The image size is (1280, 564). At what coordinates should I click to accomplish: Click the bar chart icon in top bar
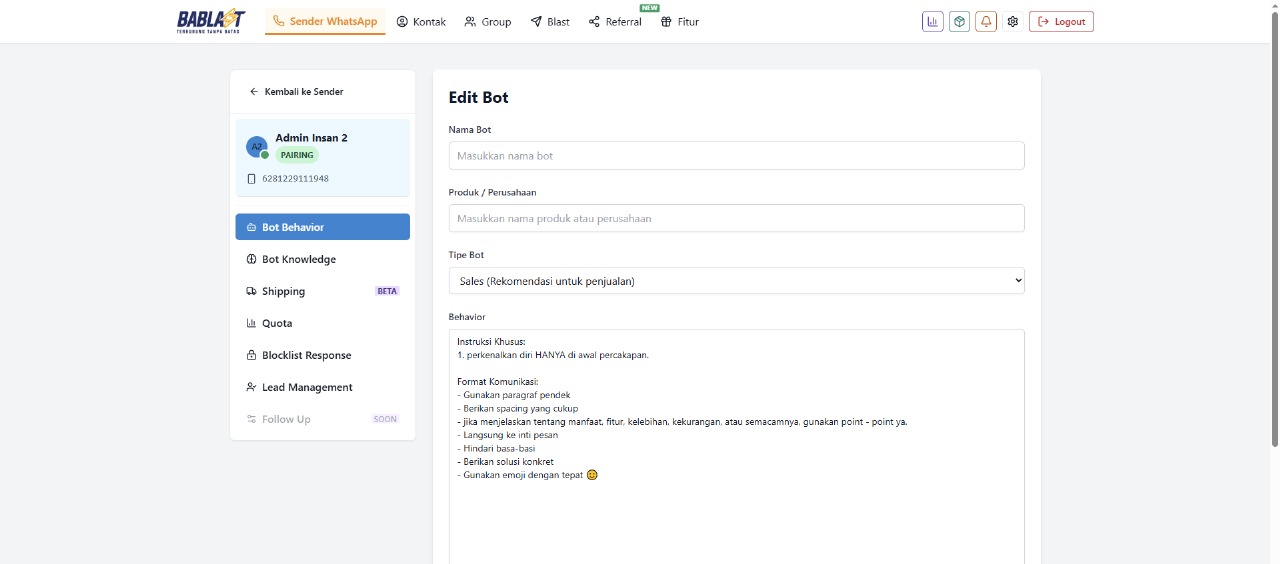(932, 21)
